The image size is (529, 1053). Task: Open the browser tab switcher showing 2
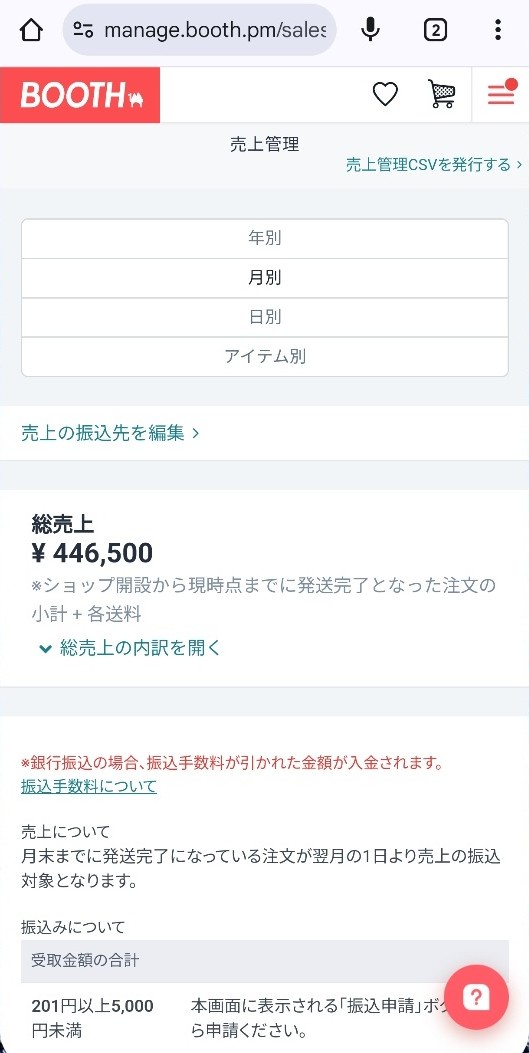coord(435,30)
